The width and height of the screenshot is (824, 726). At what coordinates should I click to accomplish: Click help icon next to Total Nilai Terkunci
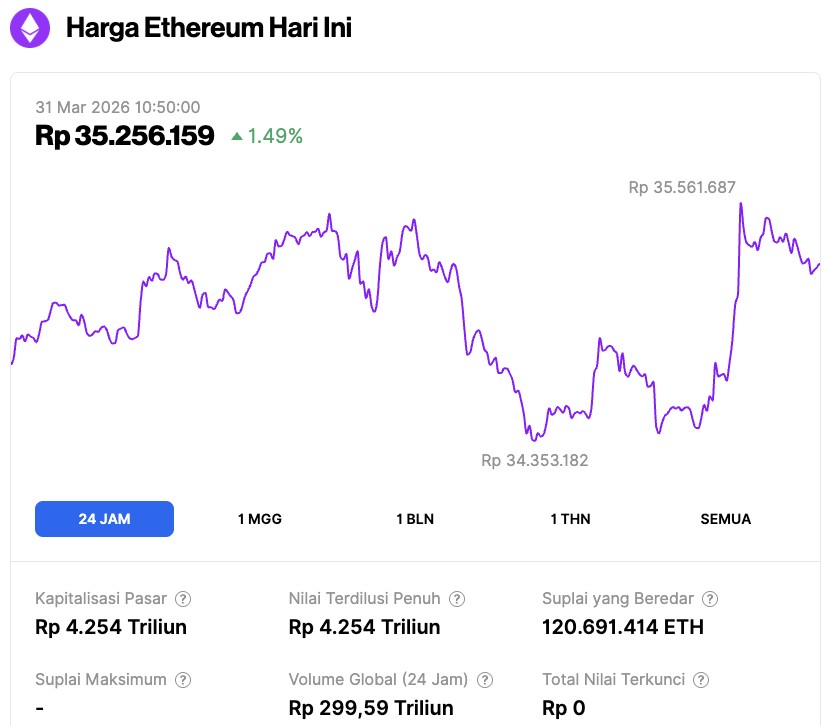(702, 680)
